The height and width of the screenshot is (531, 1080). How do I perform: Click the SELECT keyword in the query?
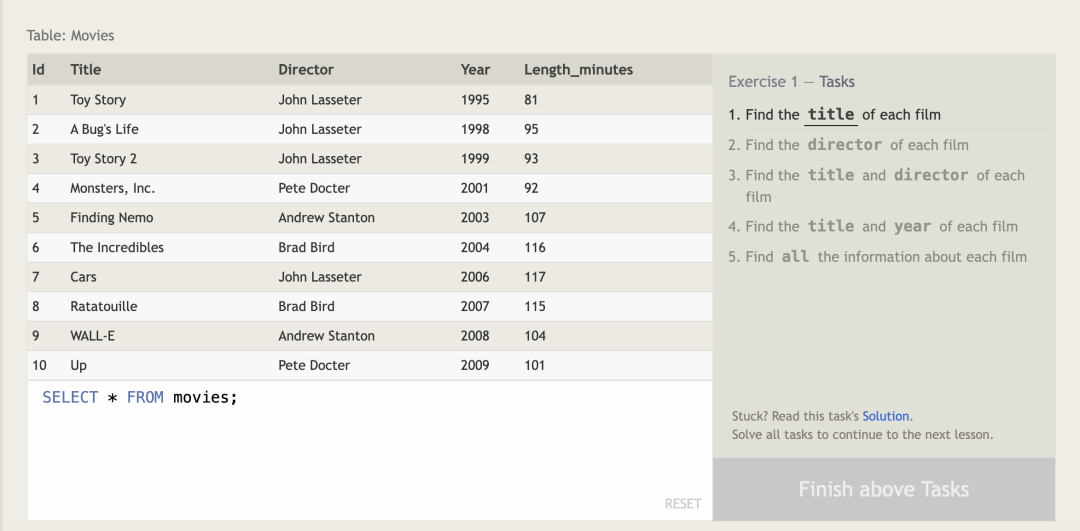(70, 398)
